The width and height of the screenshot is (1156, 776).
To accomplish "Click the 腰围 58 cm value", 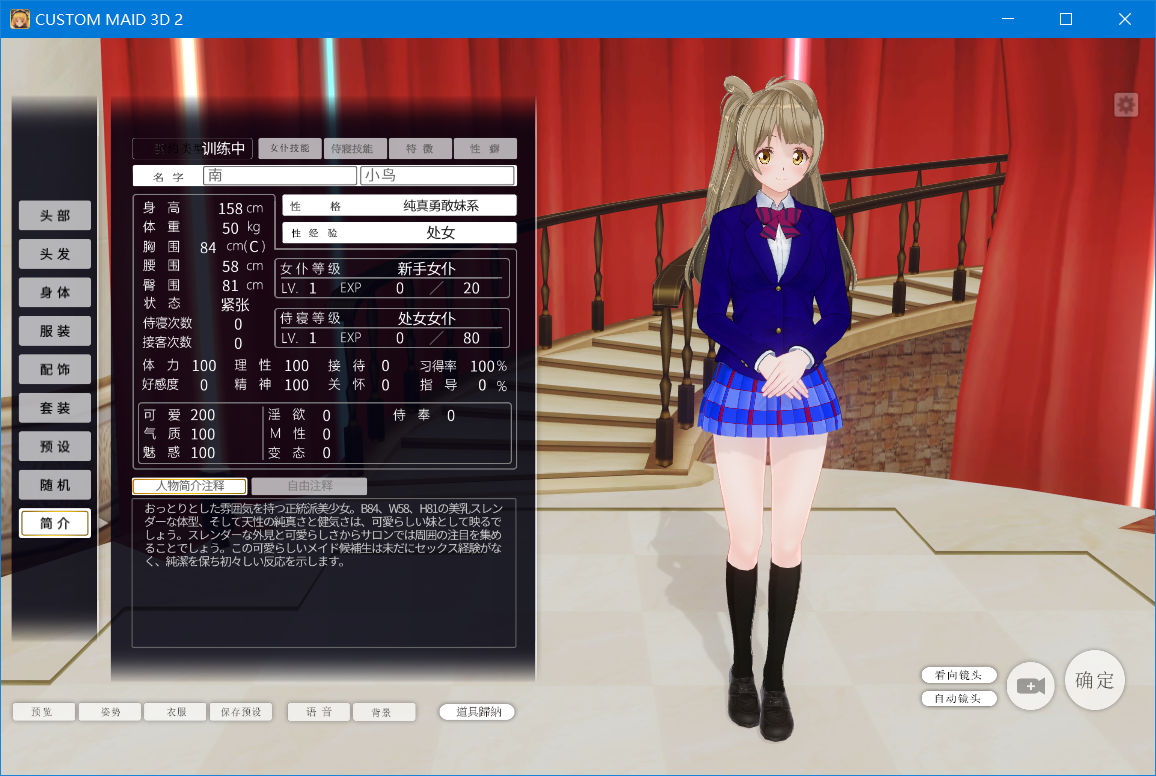I will click(x=243, y=266).
